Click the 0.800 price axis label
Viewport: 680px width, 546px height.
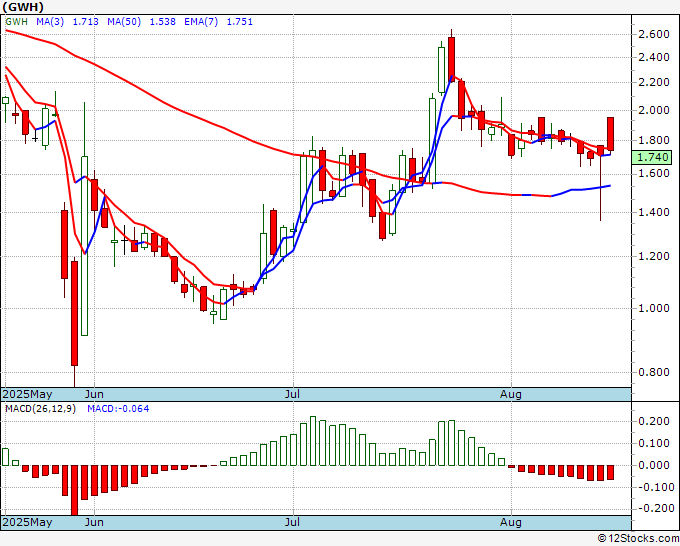tap(654, 372)
